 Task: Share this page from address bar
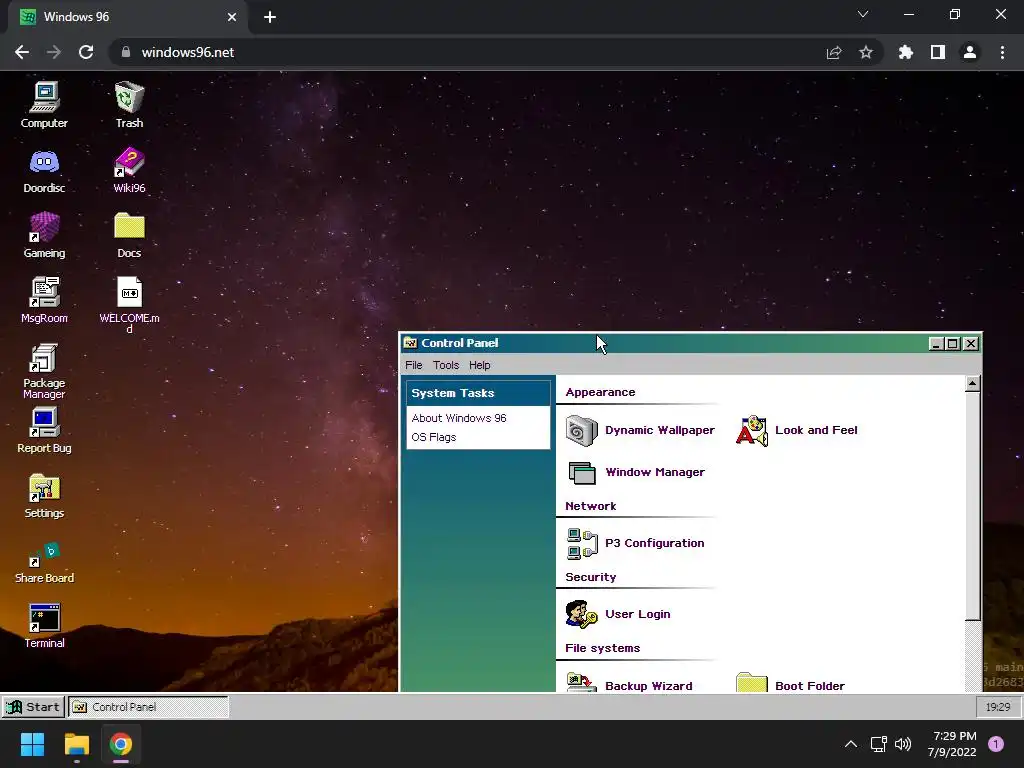(834, 52)
